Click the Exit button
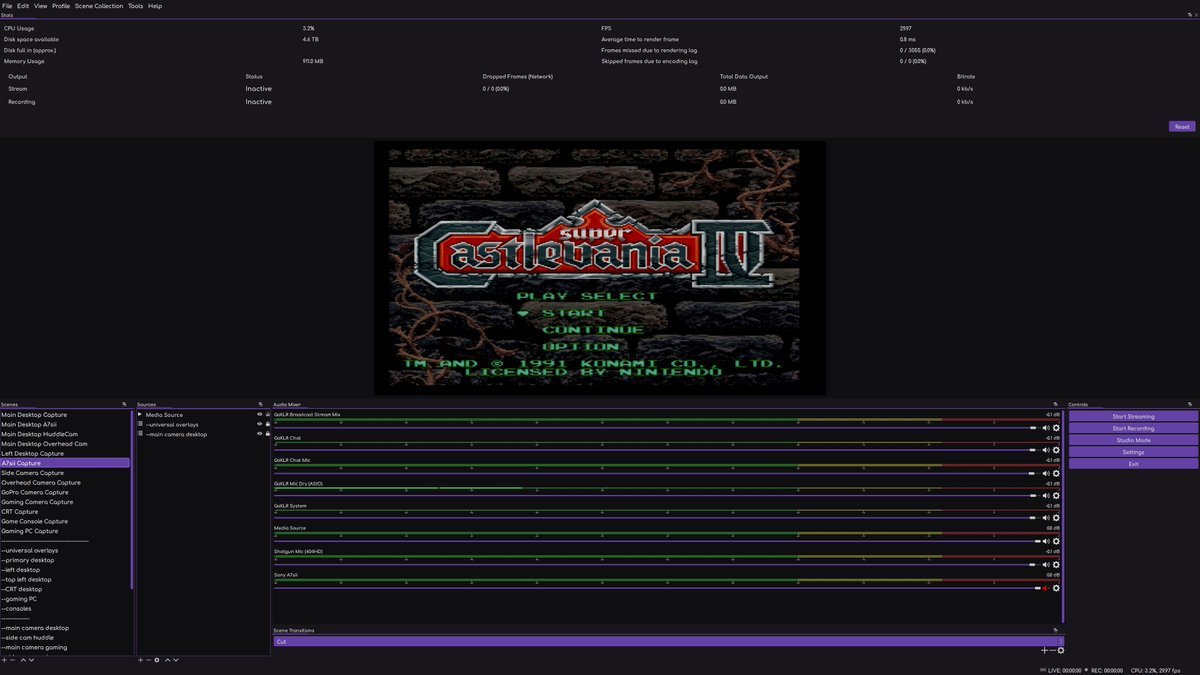This screenshot has width=1200, height=675. 1133,464
